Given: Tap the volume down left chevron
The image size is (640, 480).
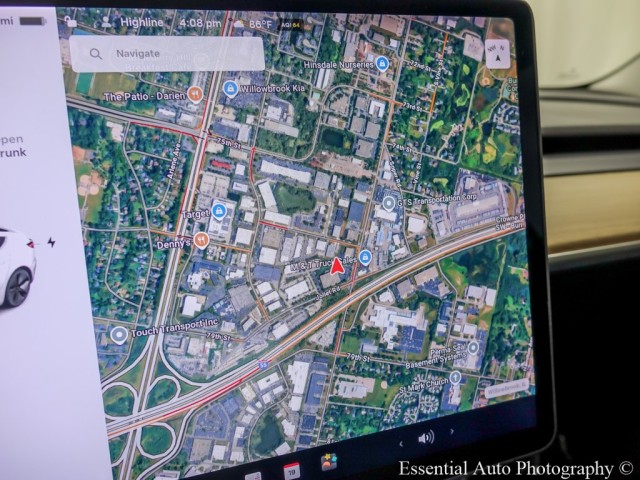Looking at the screenshot, I should tap(401, 444).
